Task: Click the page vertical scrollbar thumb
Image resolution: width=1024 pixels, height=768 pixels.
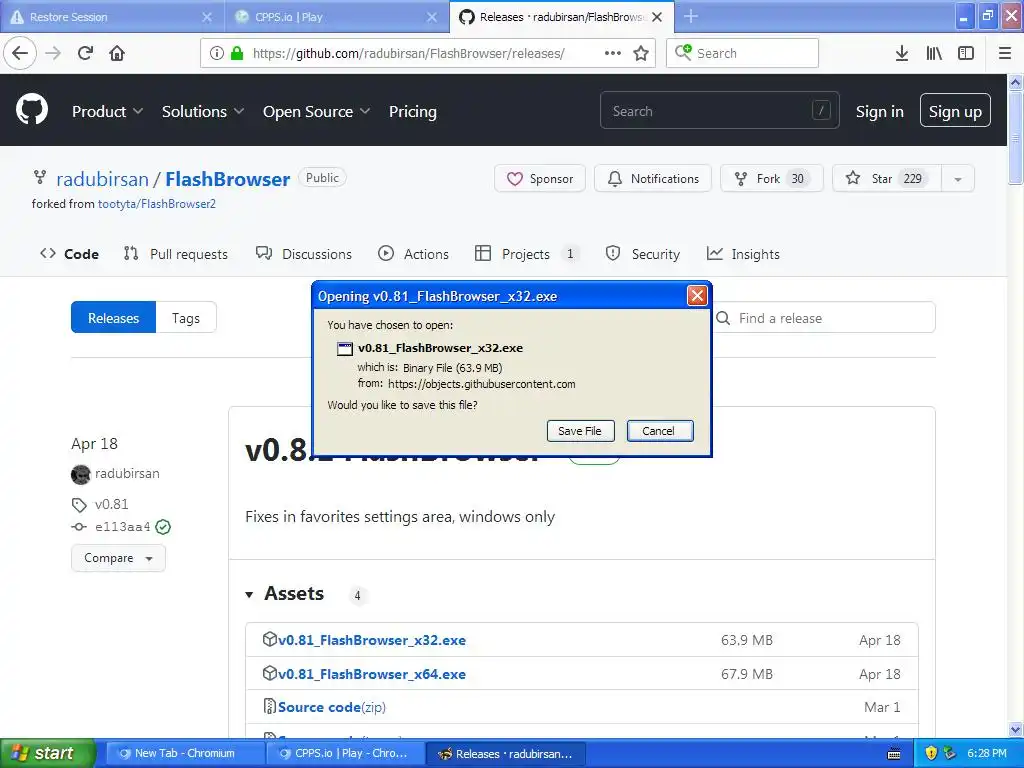Action: coord(1016,138)
